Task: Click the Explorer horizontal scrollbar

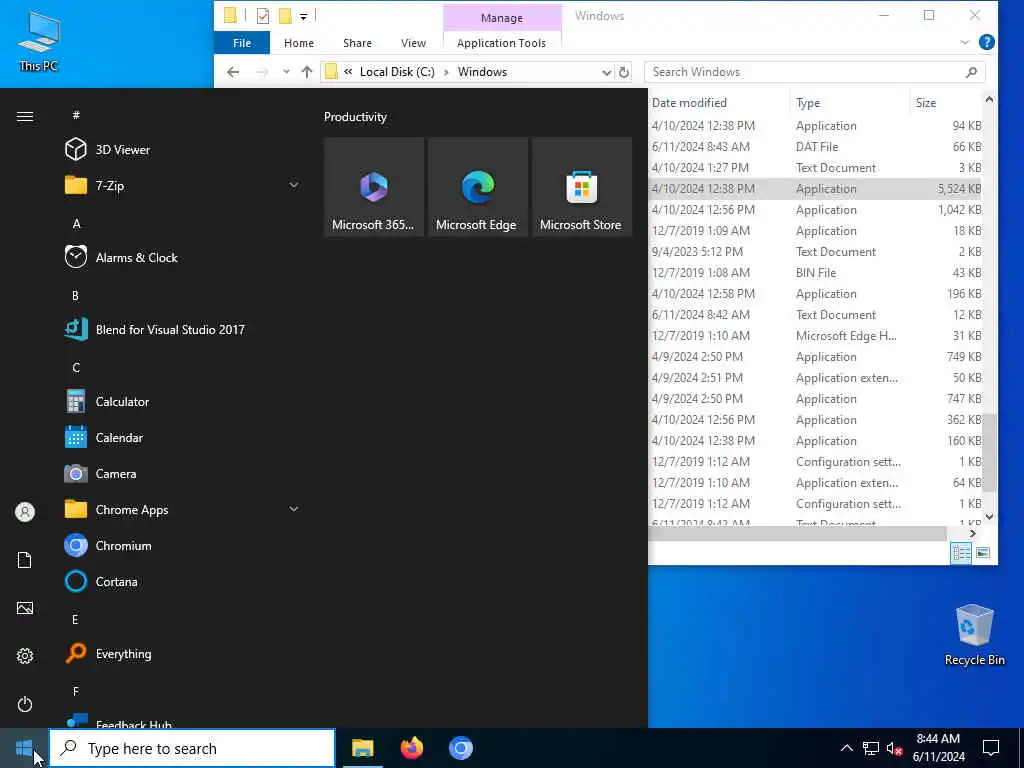Action: point(797,534)
